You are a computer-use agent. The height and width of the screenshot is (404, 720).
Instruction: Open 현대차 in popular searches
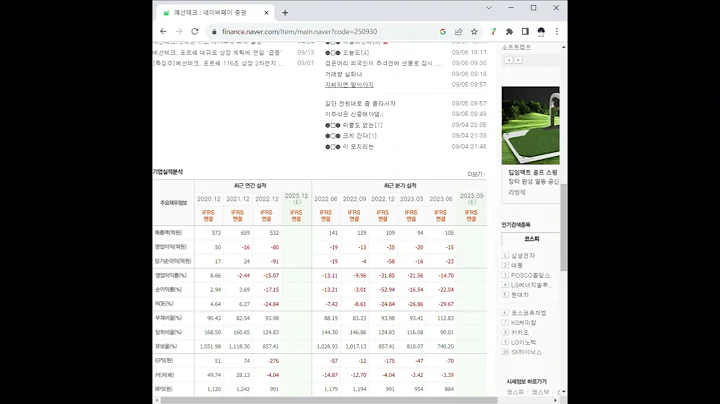point(520,295)
